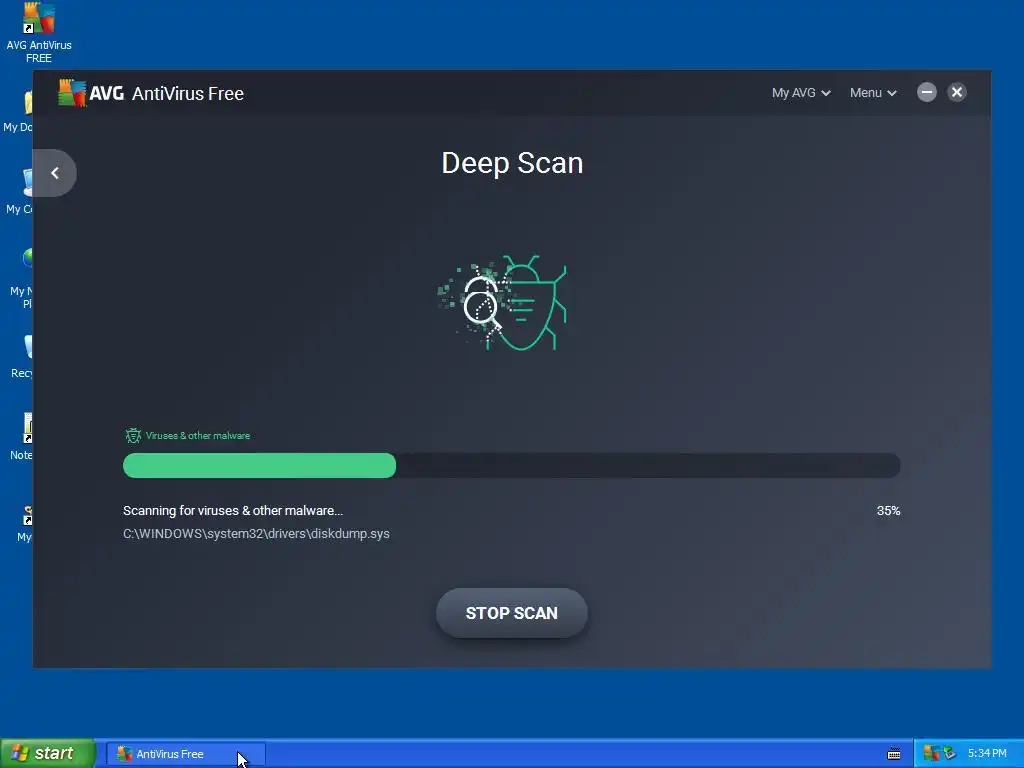Click the bug and magnifier scan animation
This screenshot has width=1024, height=768.
(503, 302)
